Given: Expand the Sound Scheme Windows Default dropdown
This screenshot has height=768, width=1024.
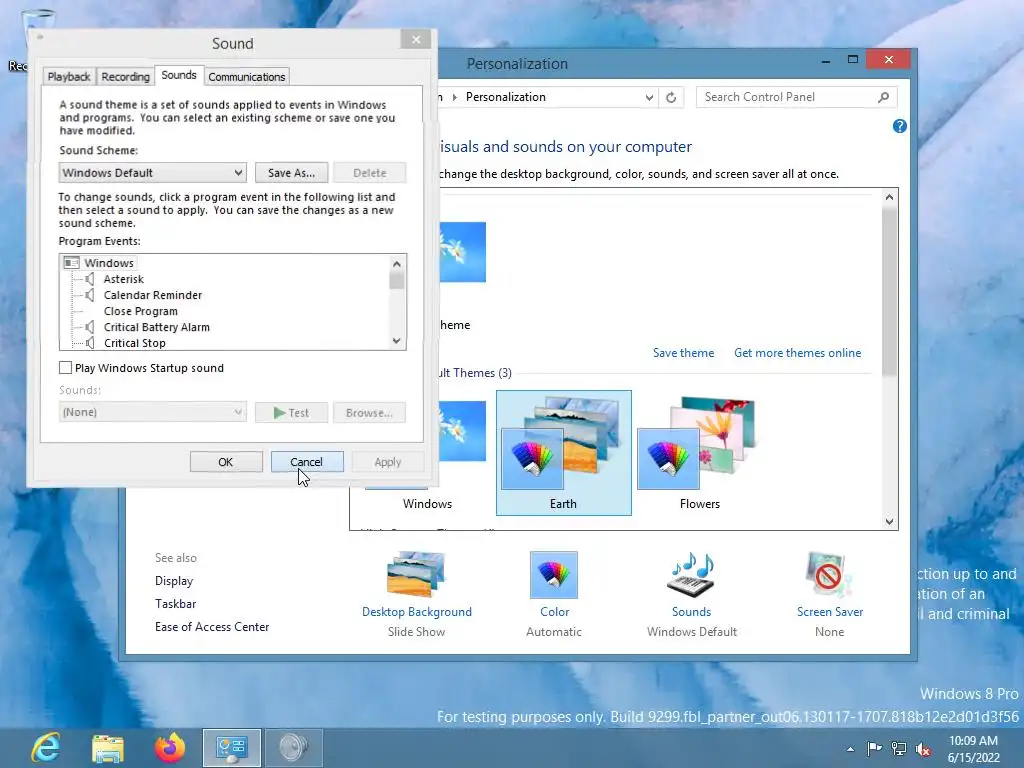Looking at the screenshot, I should (x=152, y=173).
